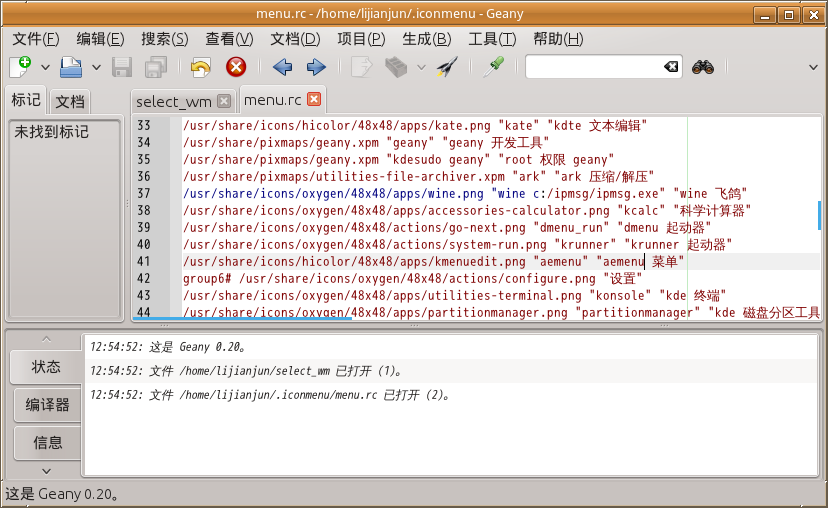The width and height of the screenshot is (828, 508).
Task: Click the compile file toolbar icon
Action: click(x=362, y=67)
